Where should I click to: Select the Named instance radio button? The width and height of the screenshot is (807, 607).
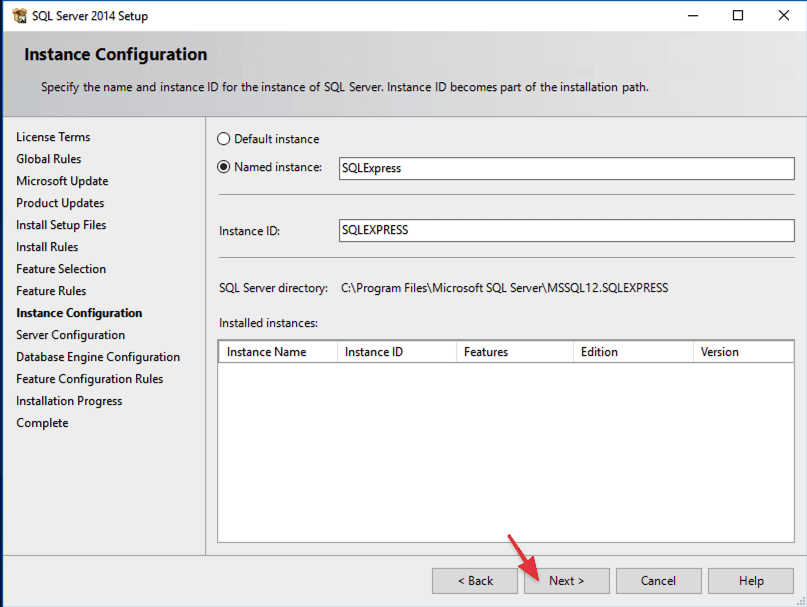tap(224, 167)
